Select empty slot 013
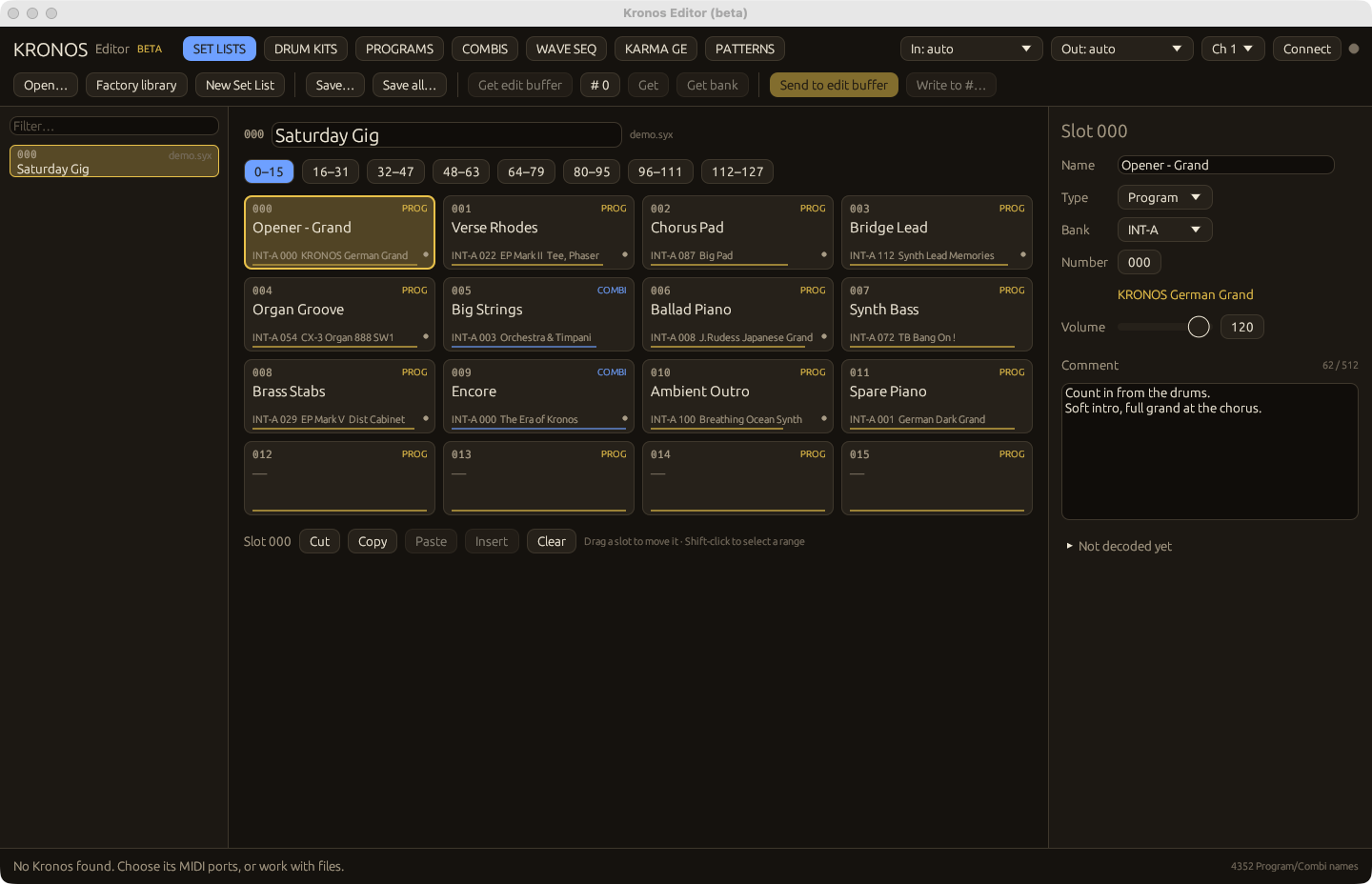 coord(538,478)
